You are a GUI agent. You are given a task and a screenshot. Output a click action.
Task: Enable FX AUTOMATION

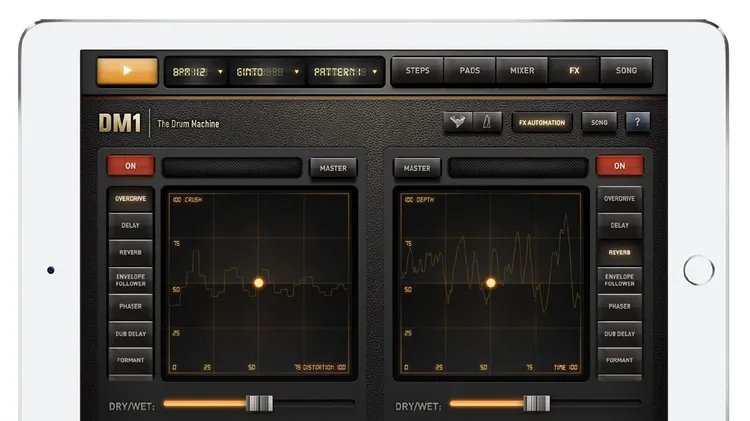click(541, 122)
